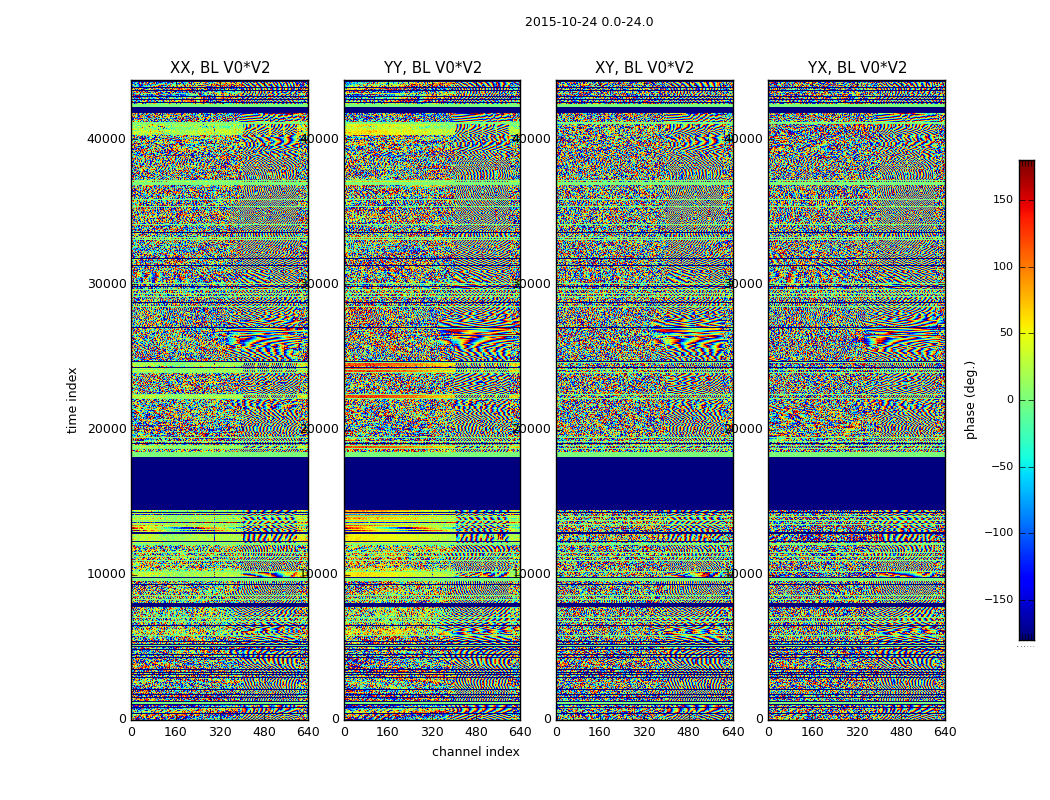The image size is (1050, 800).
Task: Click the XY panel y-tick 10000
Action: [532, 574]
